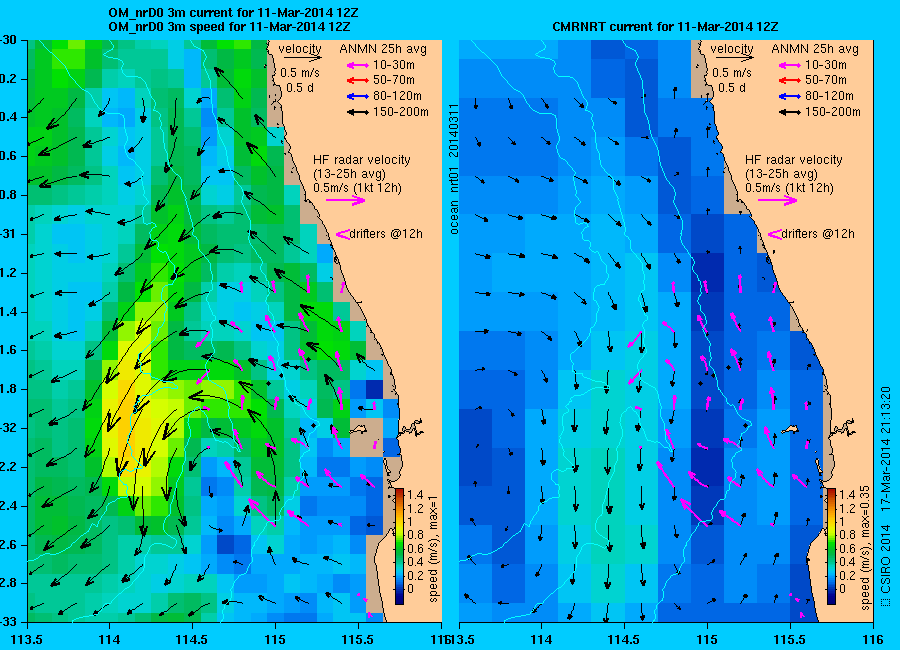Click the '50-70m' label in the CMRNRT legend
900x650 pixels.
826,80
